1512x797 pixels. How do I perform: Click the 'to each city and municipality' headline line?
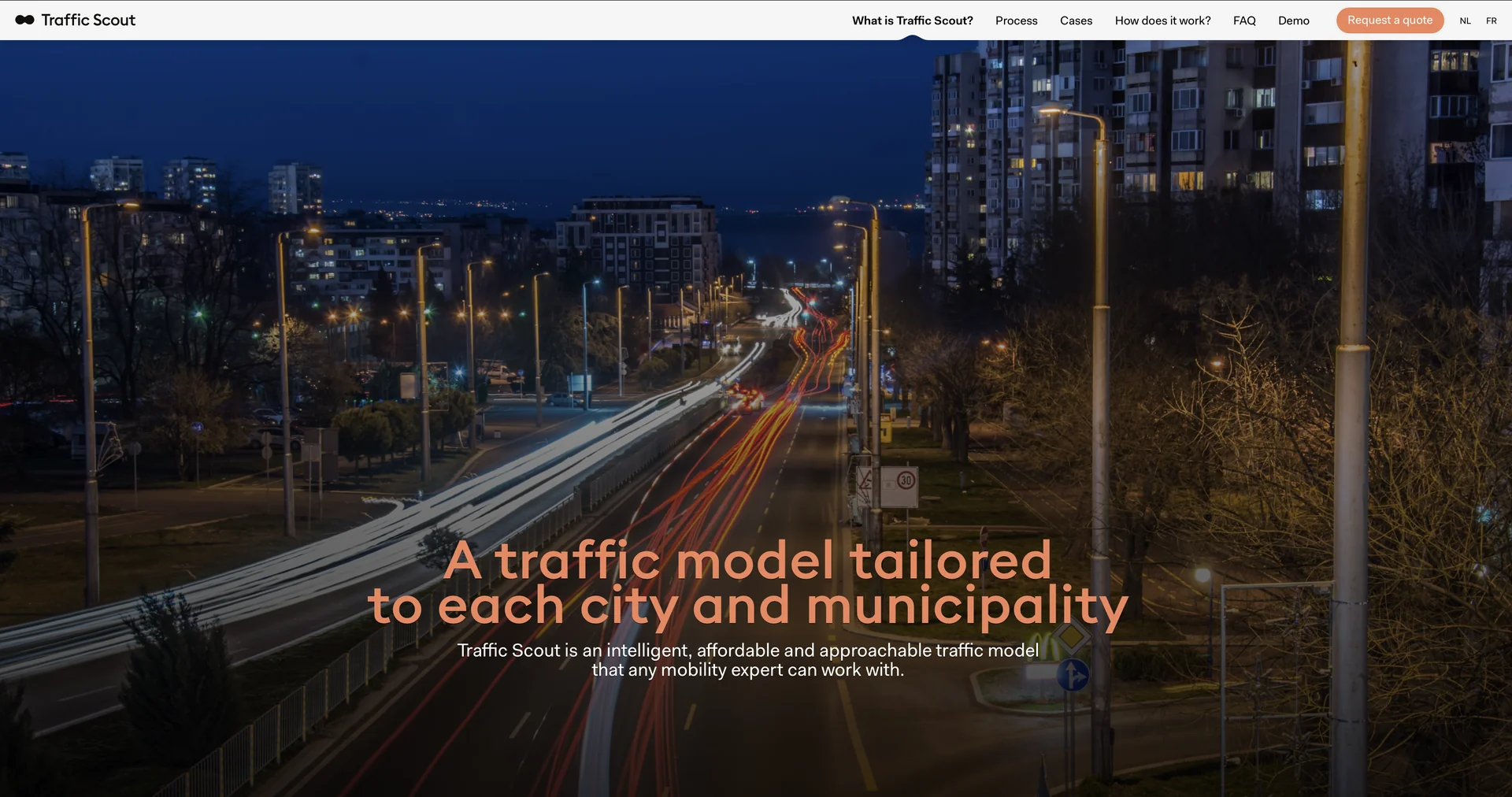click(x=748, y=606)
